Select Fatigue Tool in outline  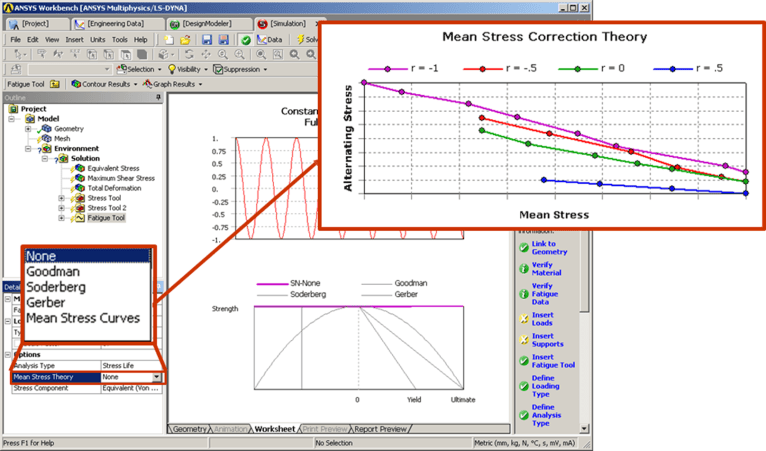click(x=106, y=218)
